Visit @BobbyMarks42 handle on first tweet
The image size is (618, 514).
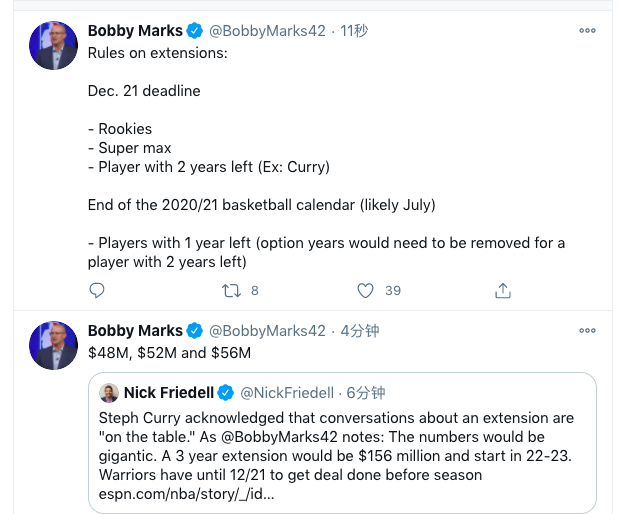pyautogui.click(x=267, y=31)
